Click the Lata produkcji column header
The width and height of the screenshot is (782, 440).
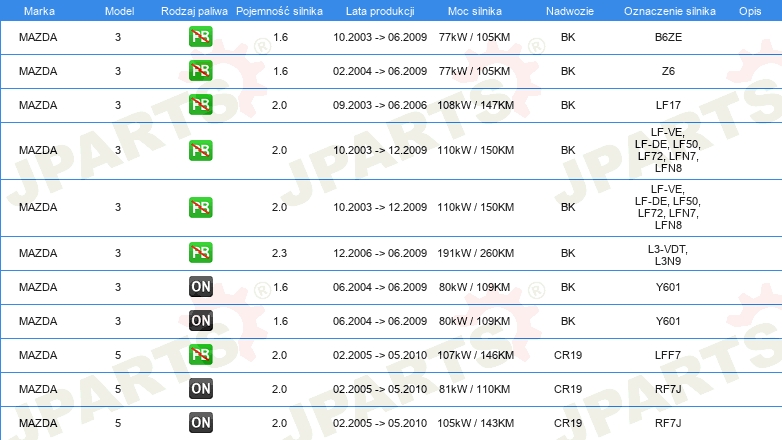tap(380, 11)
